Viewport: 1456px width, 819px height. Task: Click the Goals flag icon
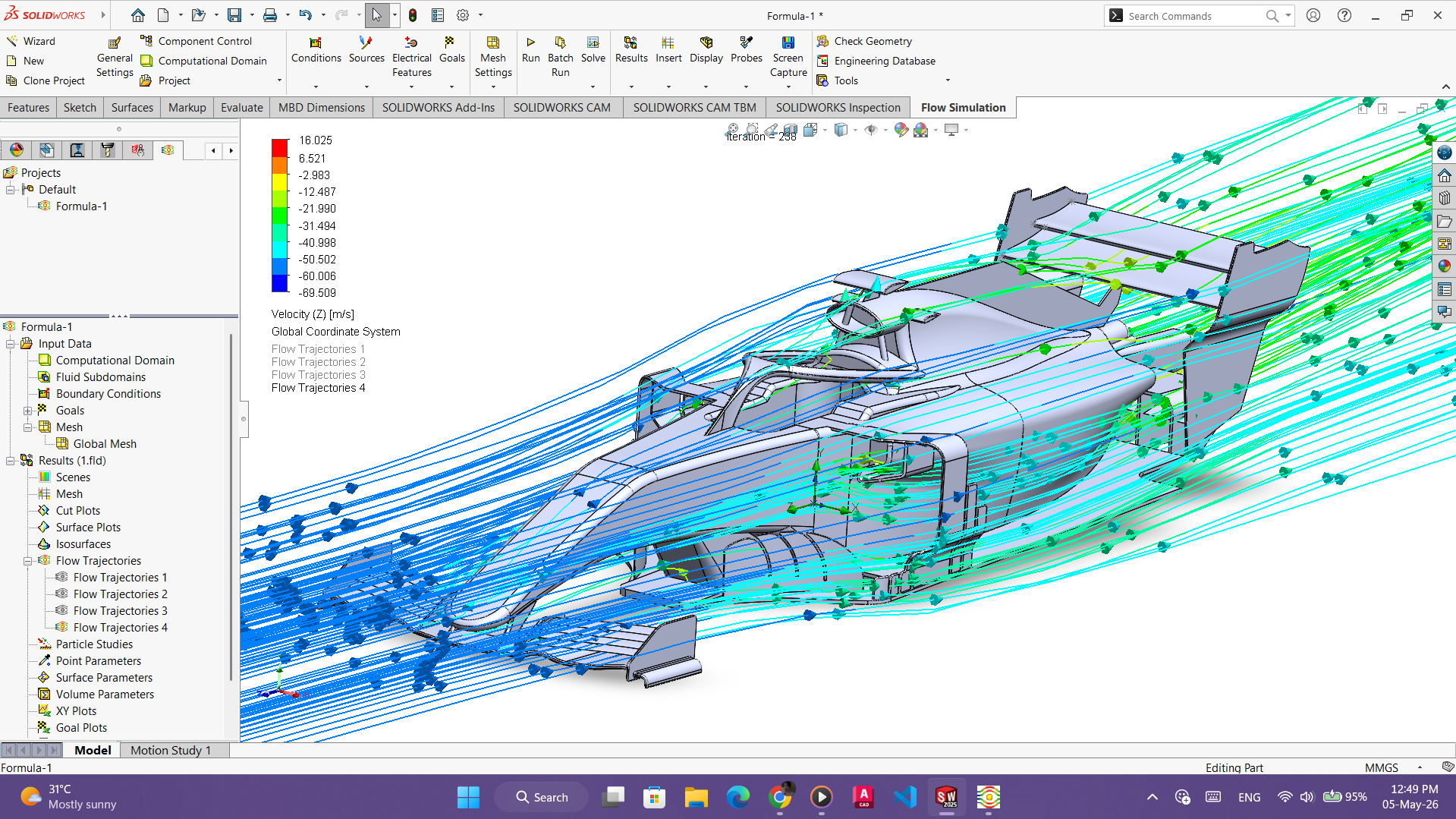tap(450, 43)
